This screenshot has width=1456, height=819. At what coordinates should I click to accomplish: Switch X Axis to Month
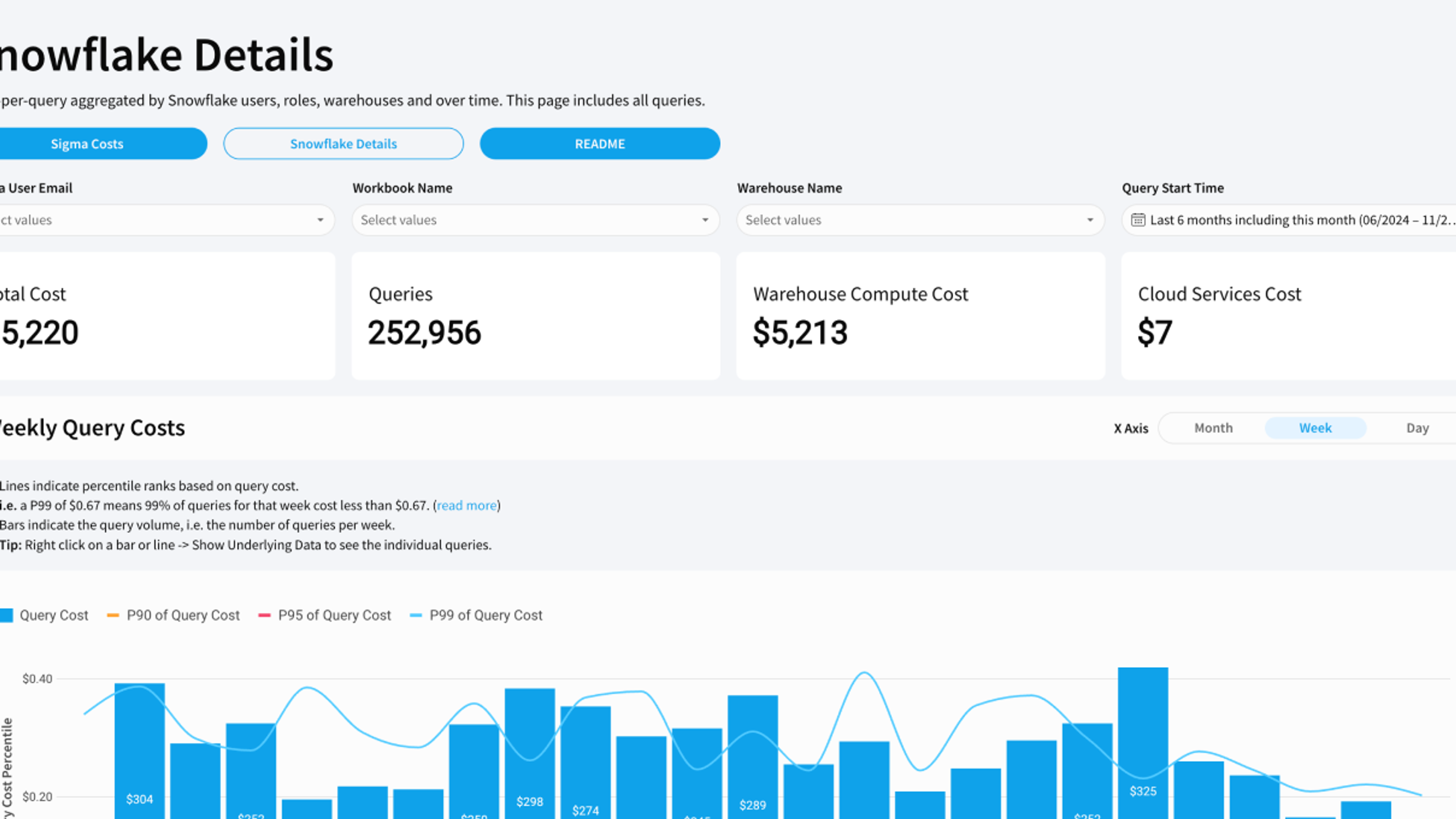(x=1213, y=428)
